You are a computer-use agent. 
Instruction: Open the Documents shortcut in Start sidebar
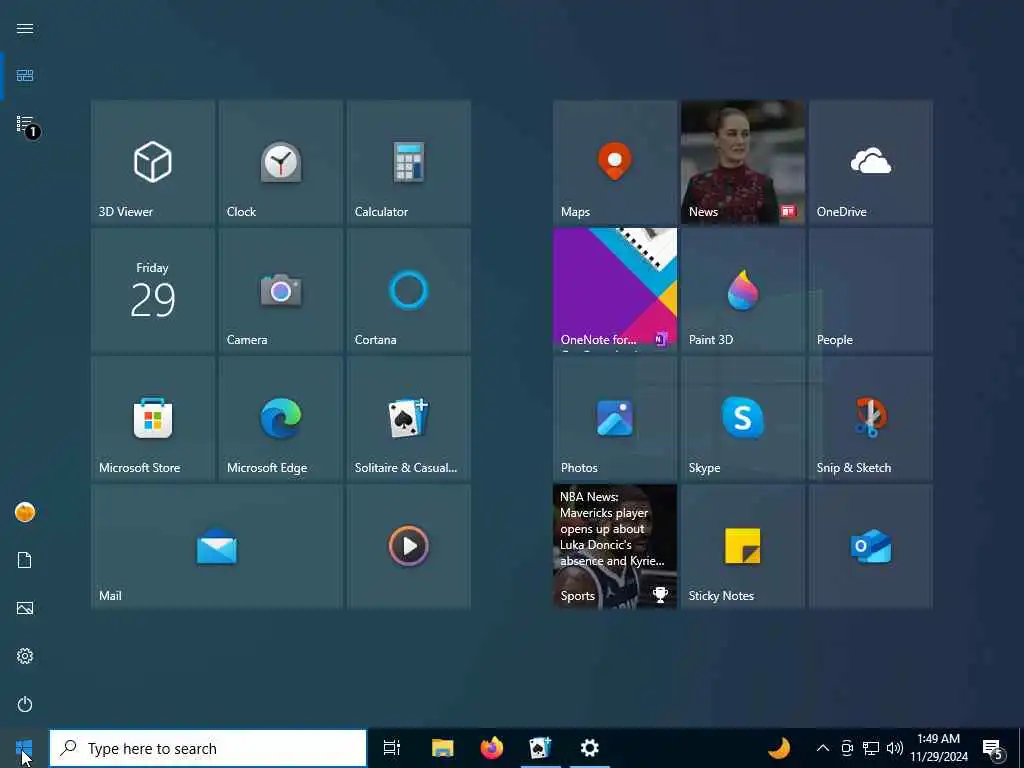tap(25, 560)
